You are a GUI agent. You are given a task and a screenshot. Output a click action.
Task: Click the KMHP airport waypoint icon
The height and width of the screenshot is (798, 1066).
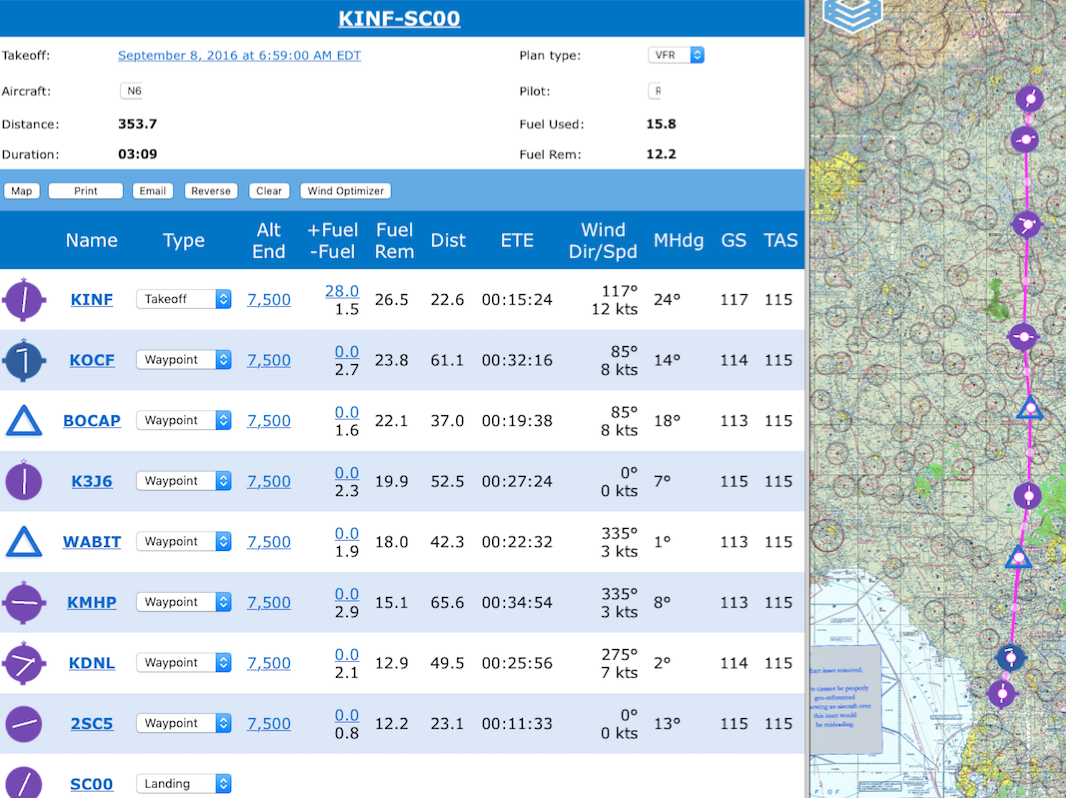click(x=24, y=602)
